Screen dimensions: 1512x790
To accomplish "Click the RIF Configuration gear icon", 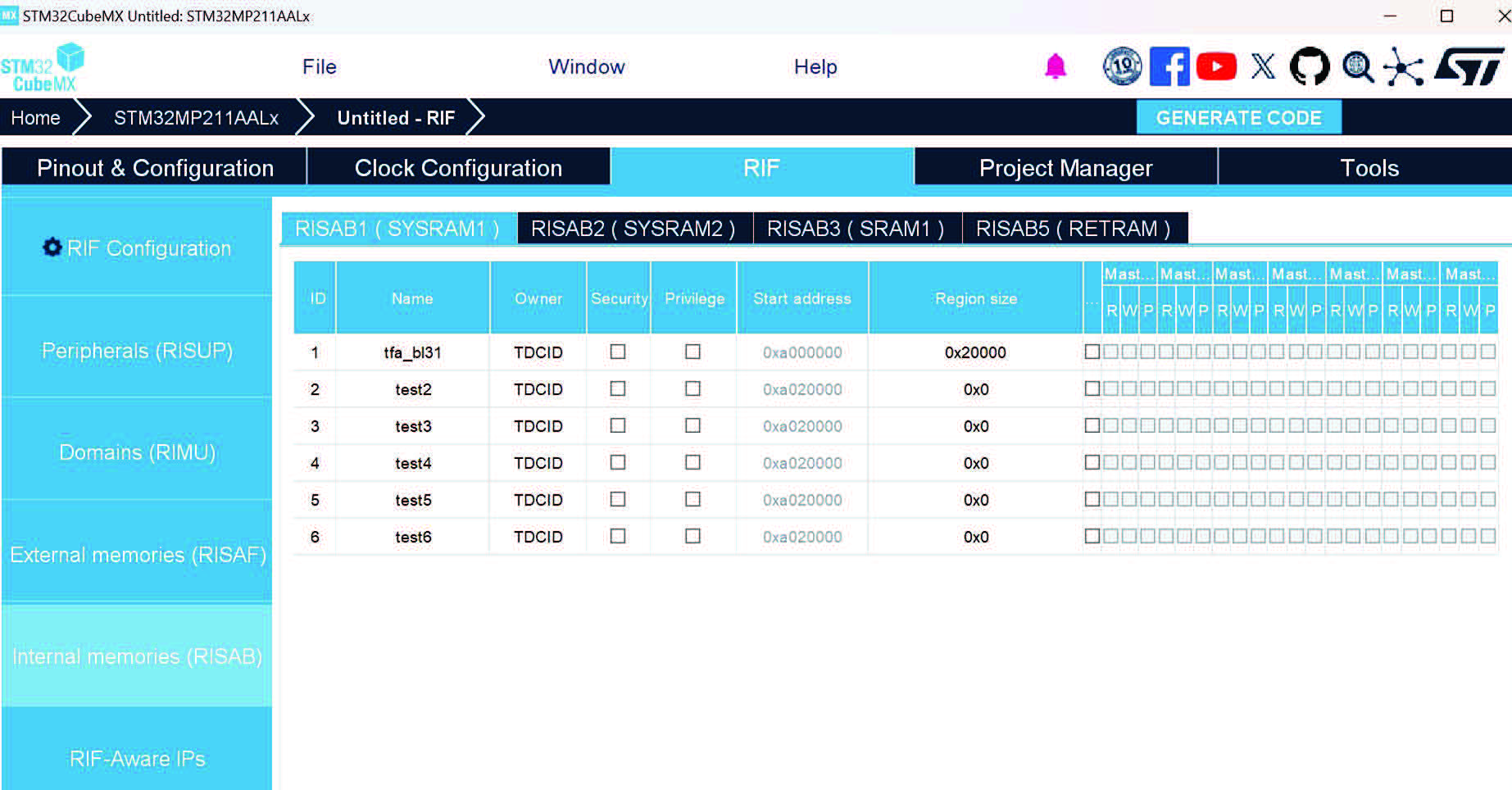I will pyautogui.click(x=52, y=247).
